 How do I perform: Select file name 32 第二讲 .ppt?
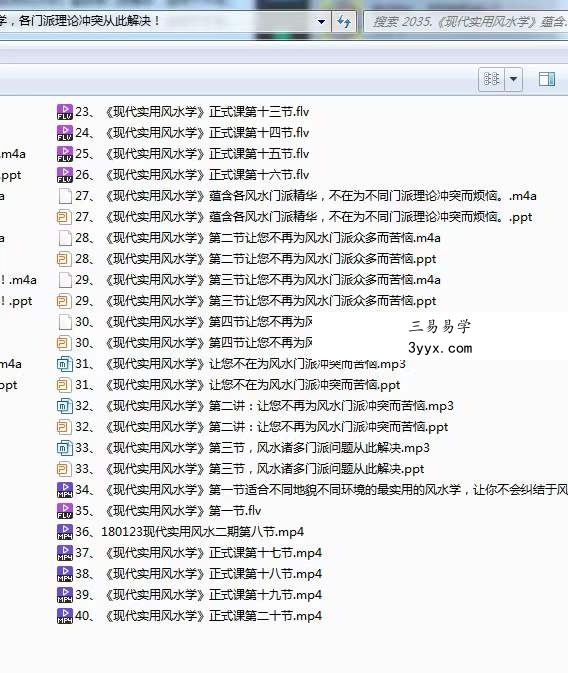[x=261, y=427]
